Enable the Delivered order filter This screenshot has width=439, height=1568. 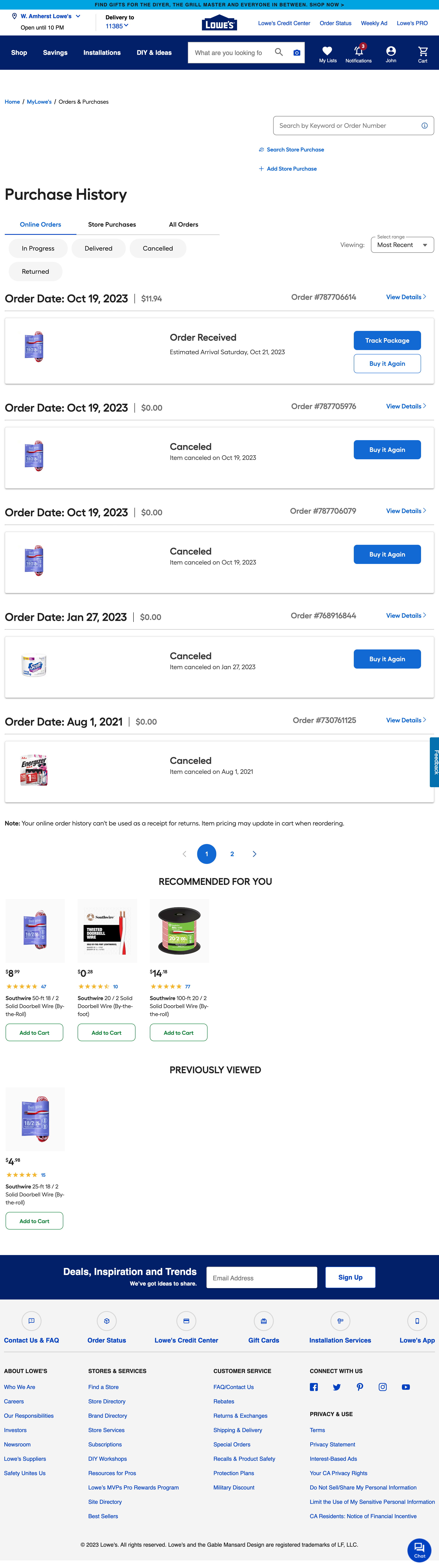click(x=98, y=248)
